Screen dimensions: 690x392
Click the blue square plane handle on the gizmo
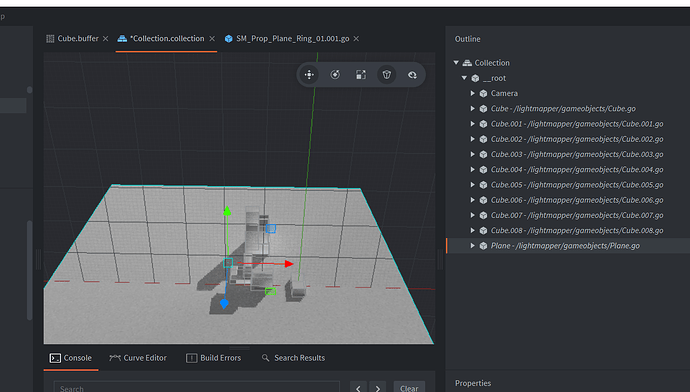[x=271, y=228]
